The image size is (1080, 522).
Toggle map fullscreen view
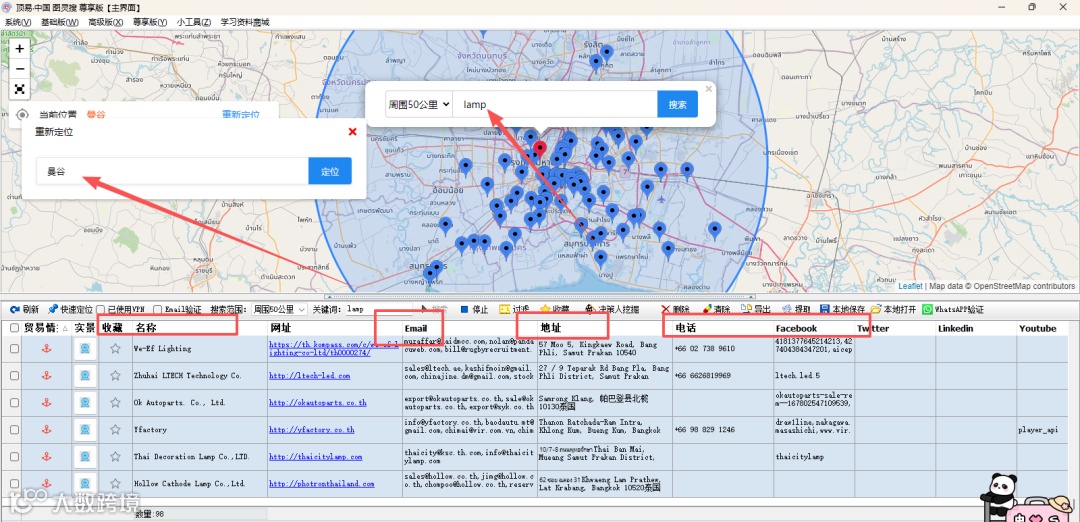(x=20, y=89)
